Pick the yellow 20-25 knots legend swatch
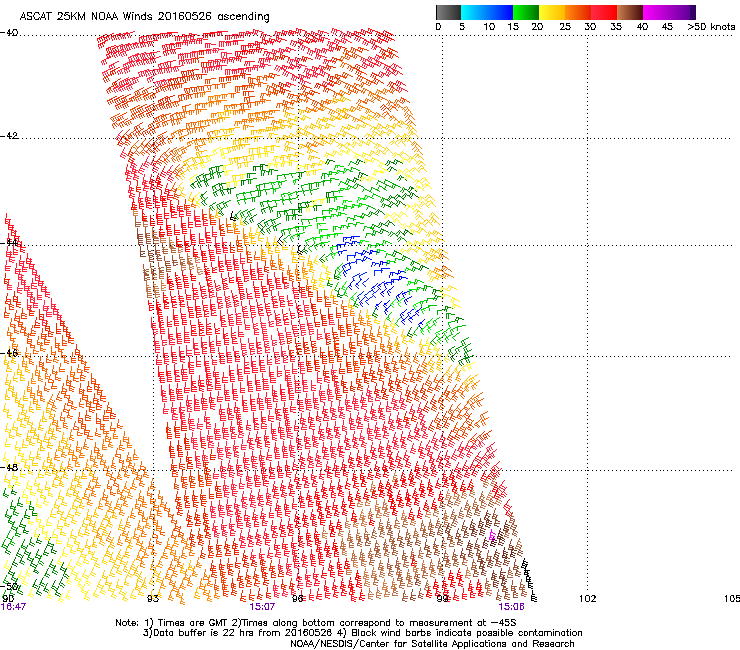The width and height of the screenshot is (740, 650). click(x=552, y=12)
